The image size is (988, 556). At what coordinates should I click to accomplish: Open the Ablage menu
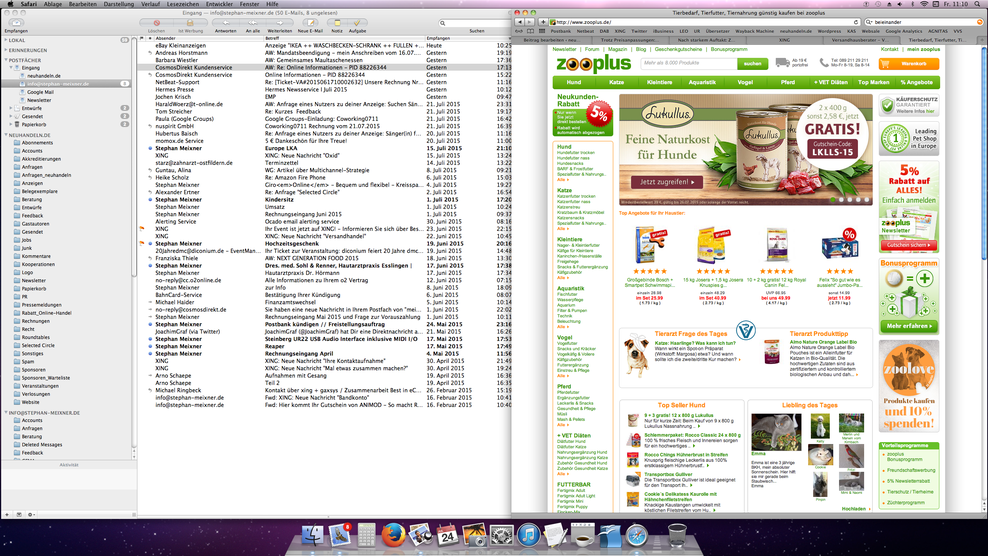52,4
